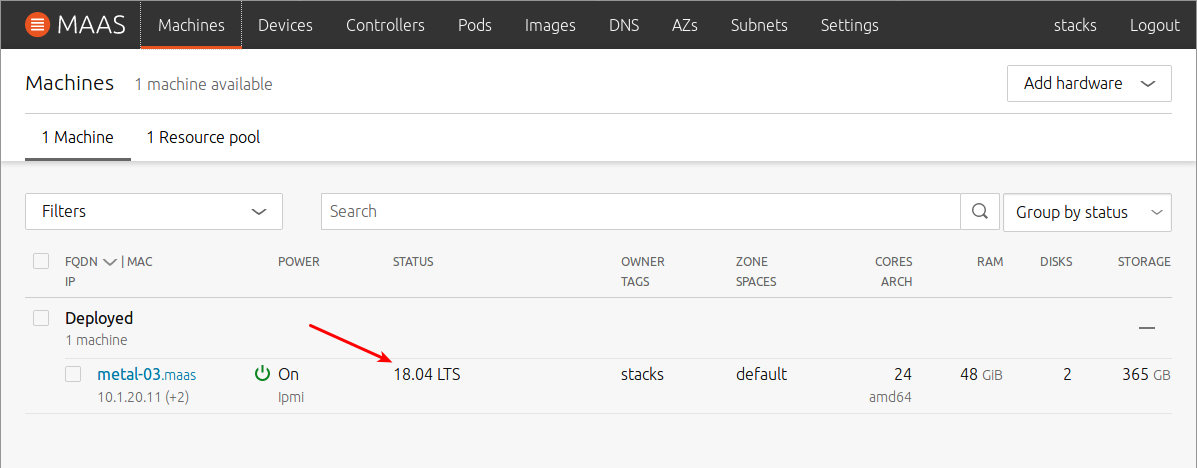This screenshot has height=468, width=1197.
Task: Switch to the 1 Machine tab
Action: click(x=78, y=137)
